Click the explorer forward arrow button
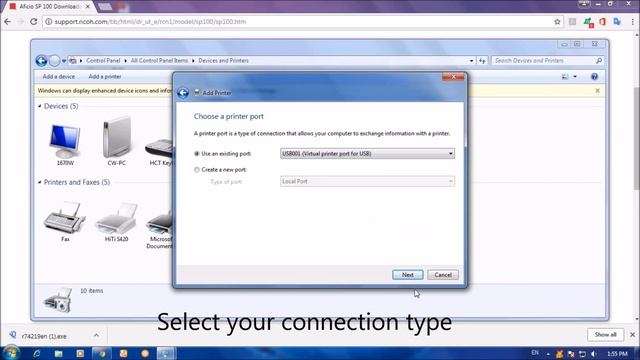 (x=54, y=61)
